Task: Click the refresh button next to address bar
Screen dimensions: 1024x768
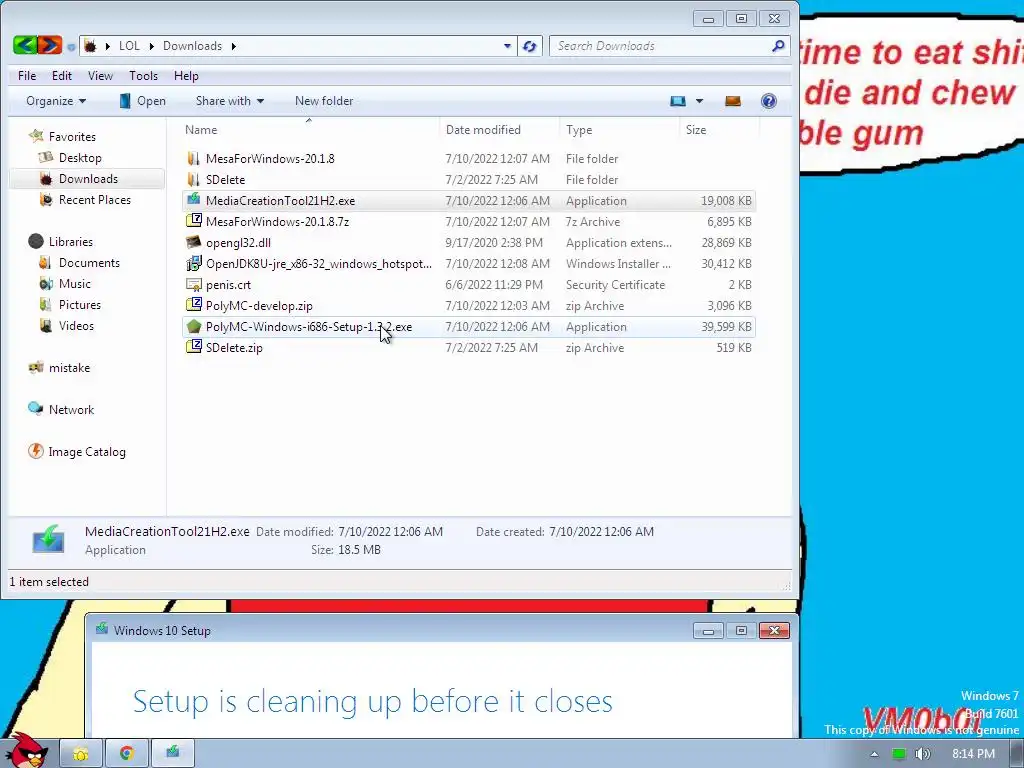Action: 530,46
